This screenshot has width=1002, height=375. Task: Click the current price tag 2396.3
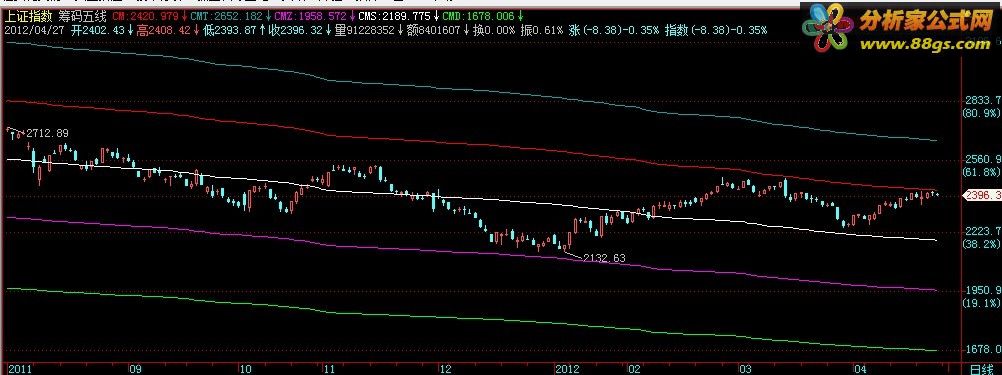984,195
